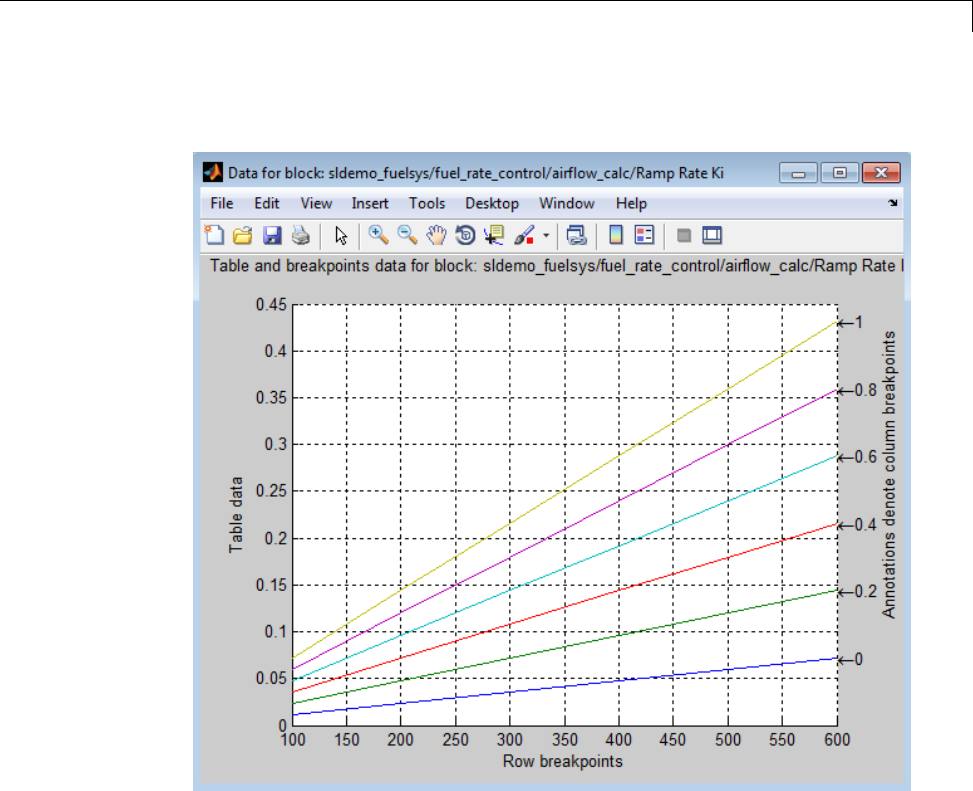This screenshot has height=791, width=973.
Task: Click the y-axis tick label 0.25
Action: coord(271,491)
